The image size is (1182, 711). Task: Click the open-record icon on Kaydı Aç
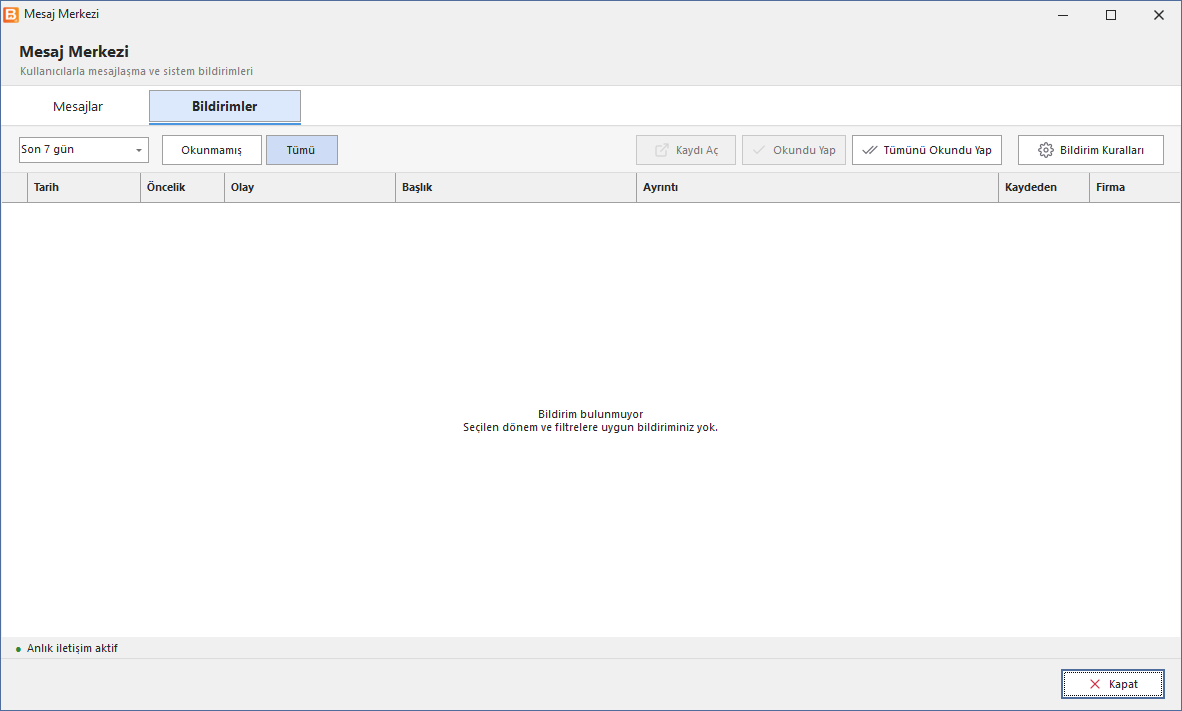point(661,150)
